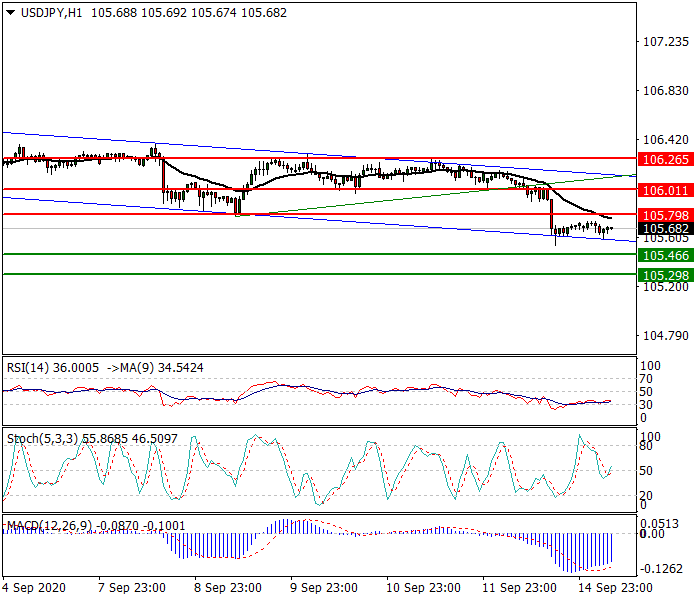The width and height of the screenshot is (700, 600).
Task: Click the 106.420 price axis value
Action: point(666,140)
